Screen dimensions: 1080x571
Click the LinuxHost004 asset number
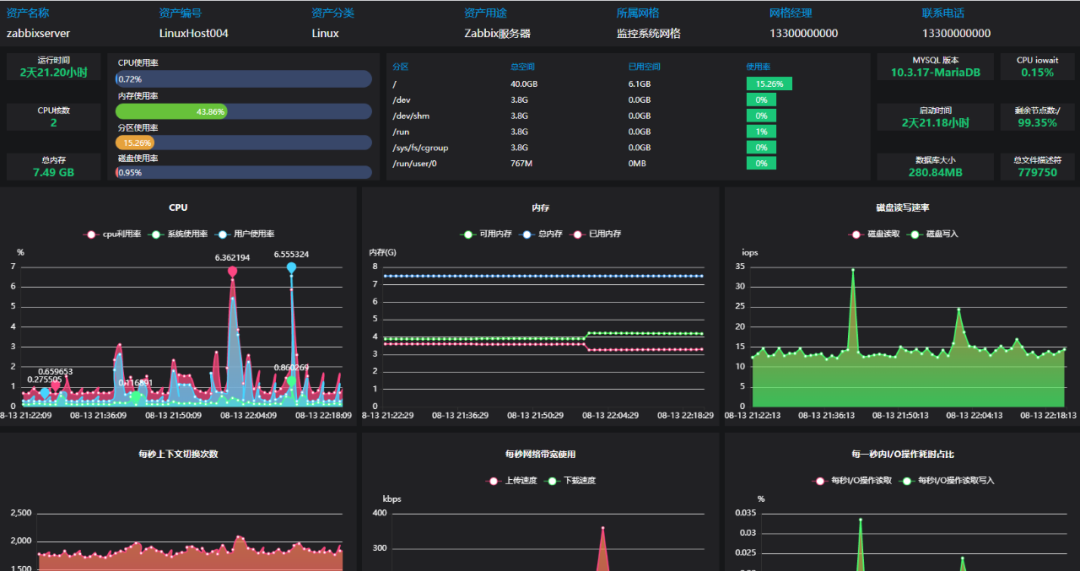[194, 33]
